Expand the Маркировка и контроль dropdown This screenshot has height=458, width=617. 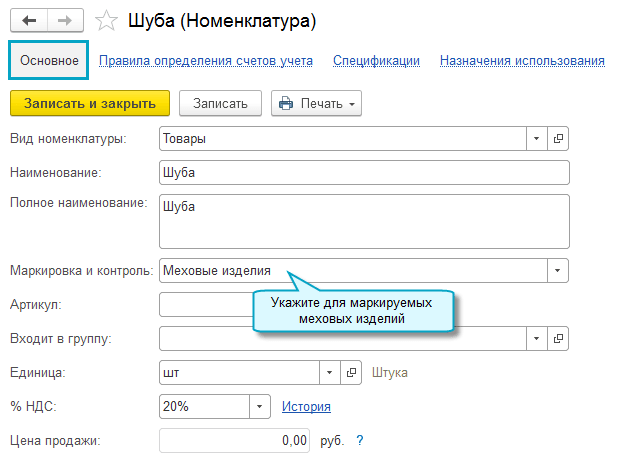(x=558, y=271)
